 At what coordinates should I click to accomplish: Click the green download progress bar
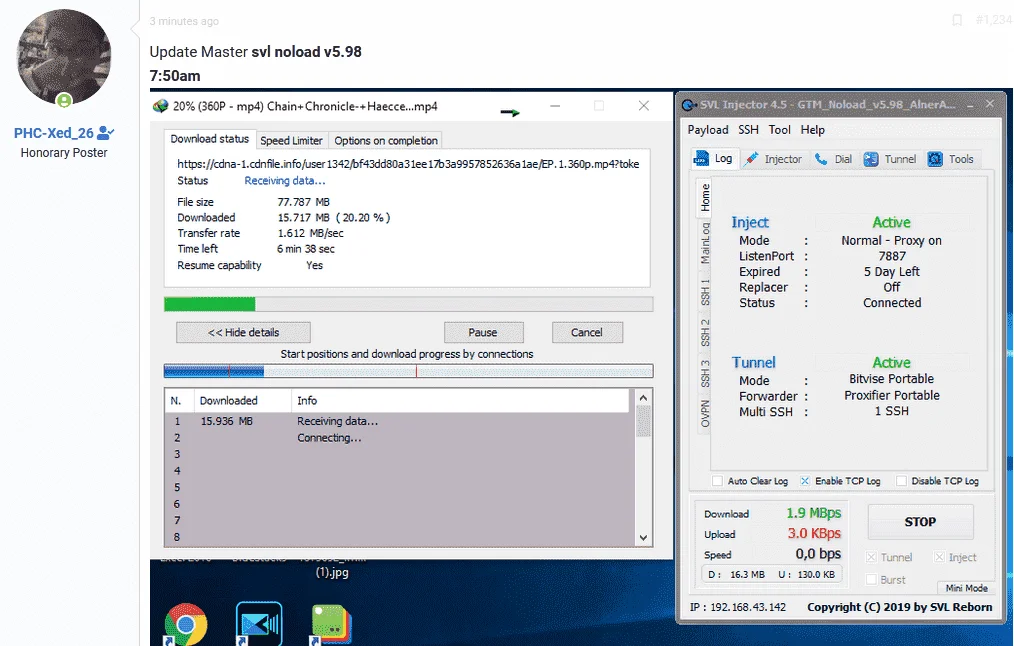[408, 304]
